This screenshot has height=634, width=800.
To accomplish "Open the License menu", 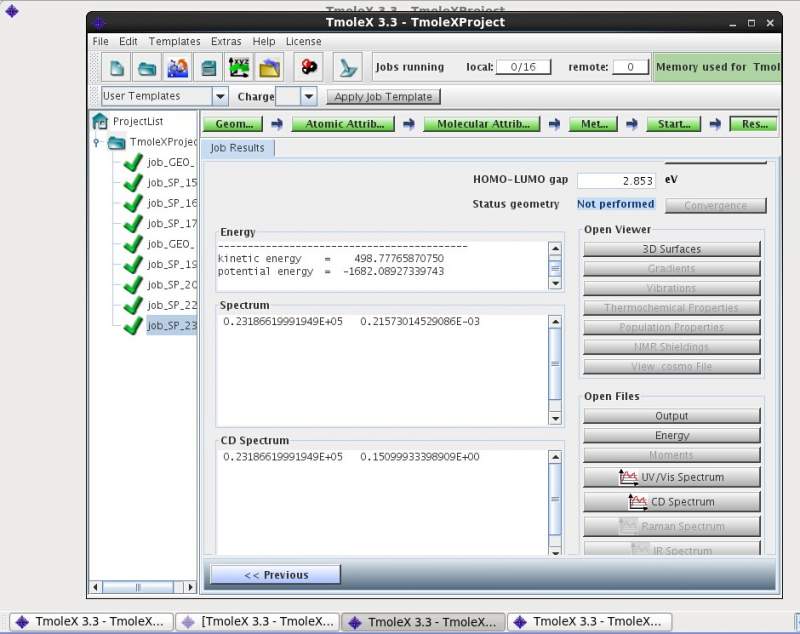I will pos(304,41).
